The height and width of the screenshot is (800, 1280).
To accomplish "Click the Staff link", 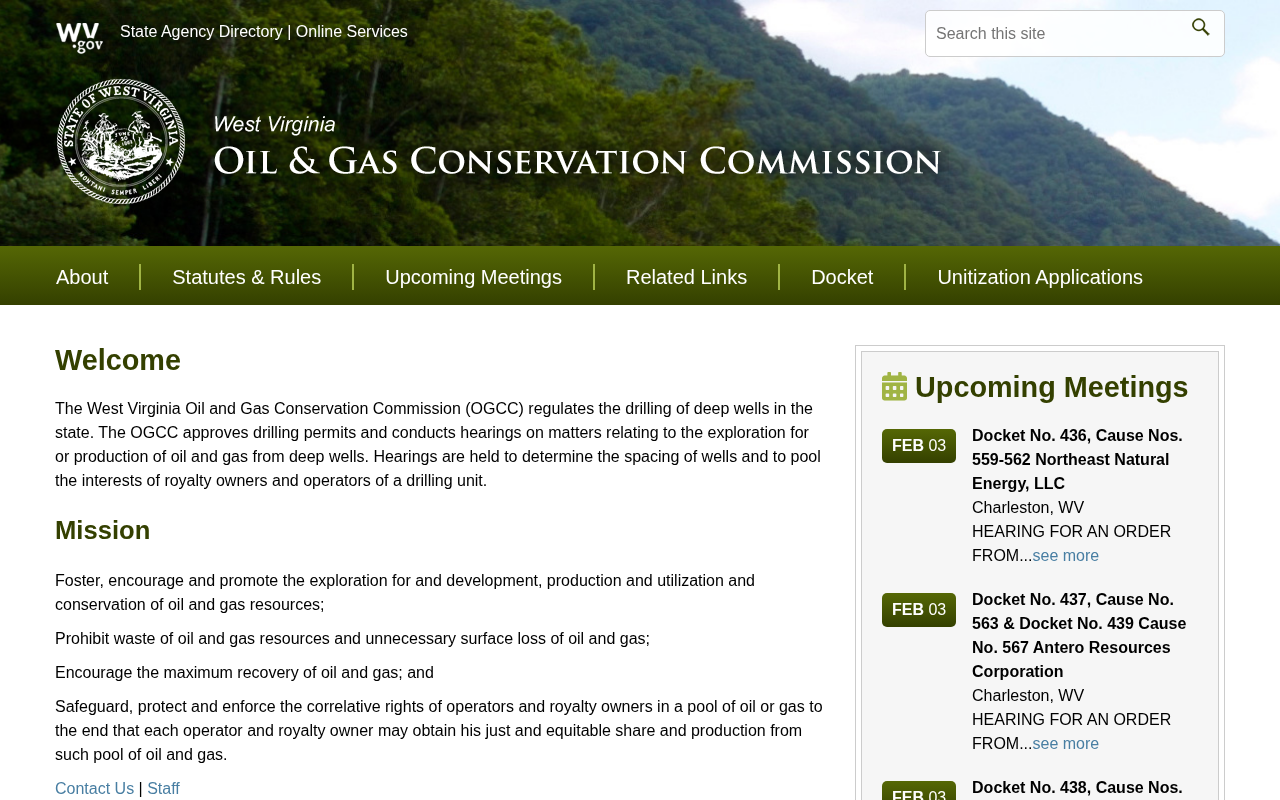I will 163,789.
